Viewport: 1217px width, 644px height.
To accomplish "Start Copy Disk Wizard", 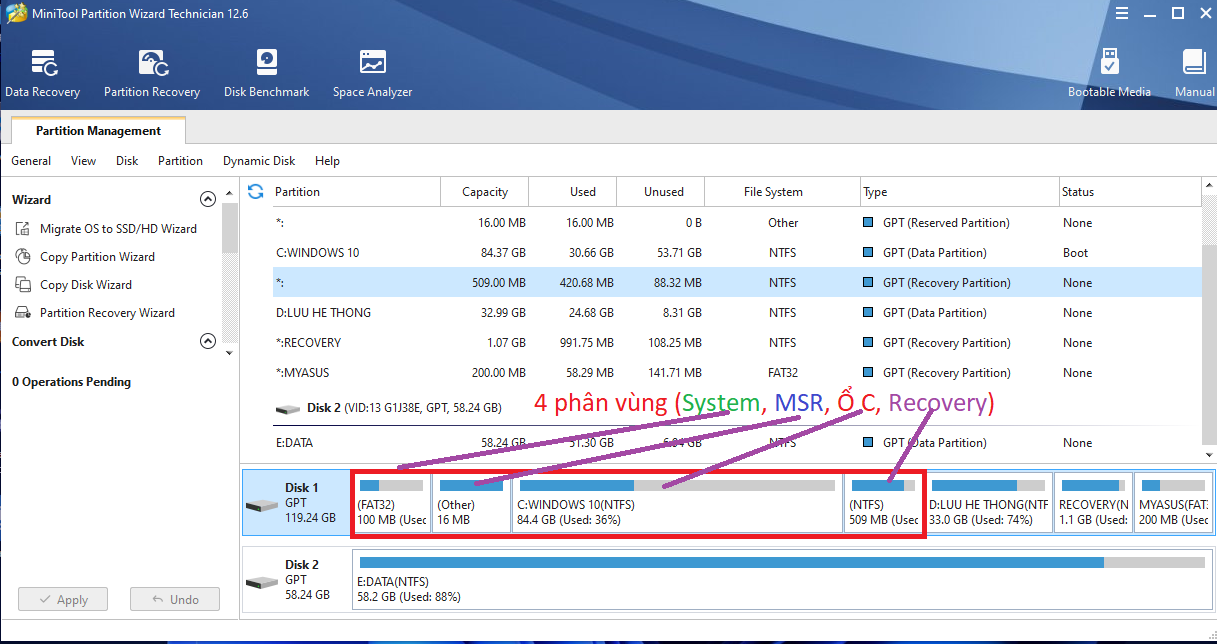I will coord(85,285).
